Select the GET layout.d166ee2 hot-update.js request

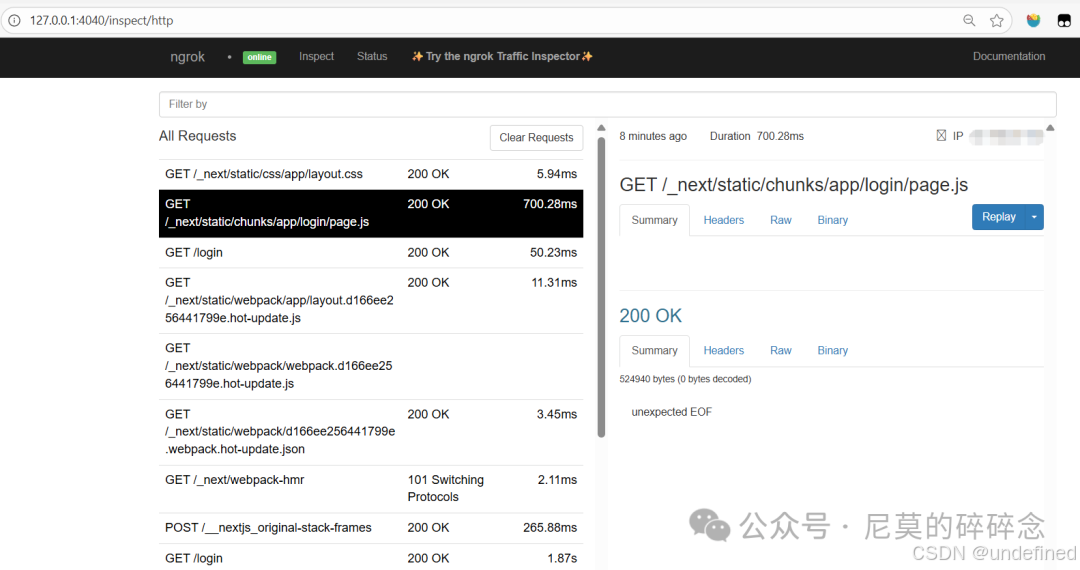pyautogui.click(x=371, y=301)
